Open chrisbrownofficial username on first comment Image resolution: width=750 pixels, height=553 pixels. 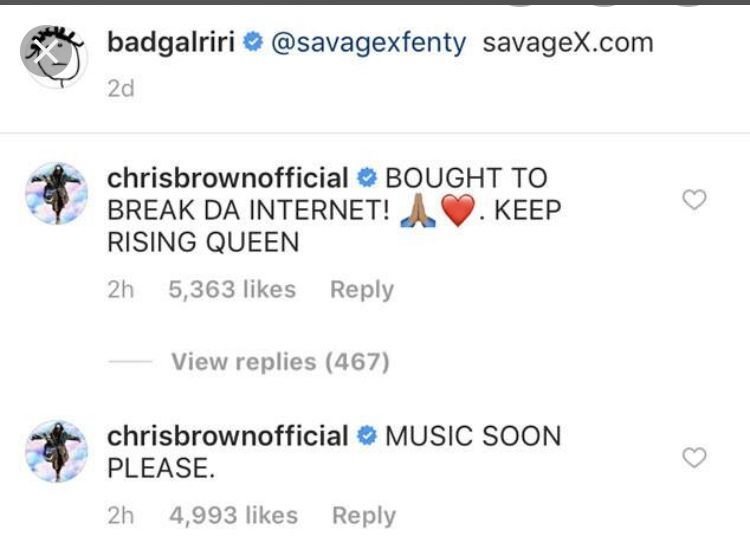[228, 178]
